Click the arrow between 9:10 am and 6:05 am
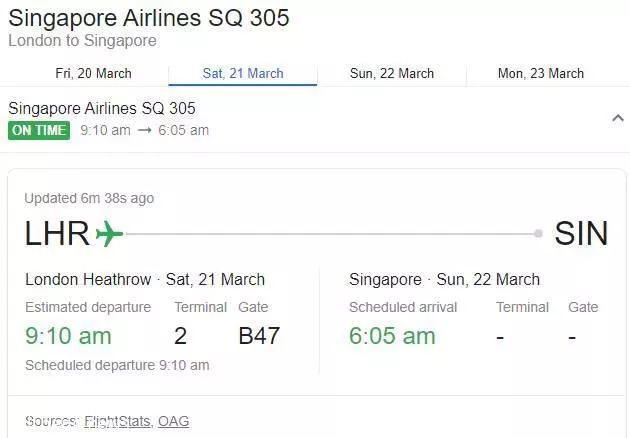The width and height of the screenshot is (630, 438). click(x=144, y=130)
